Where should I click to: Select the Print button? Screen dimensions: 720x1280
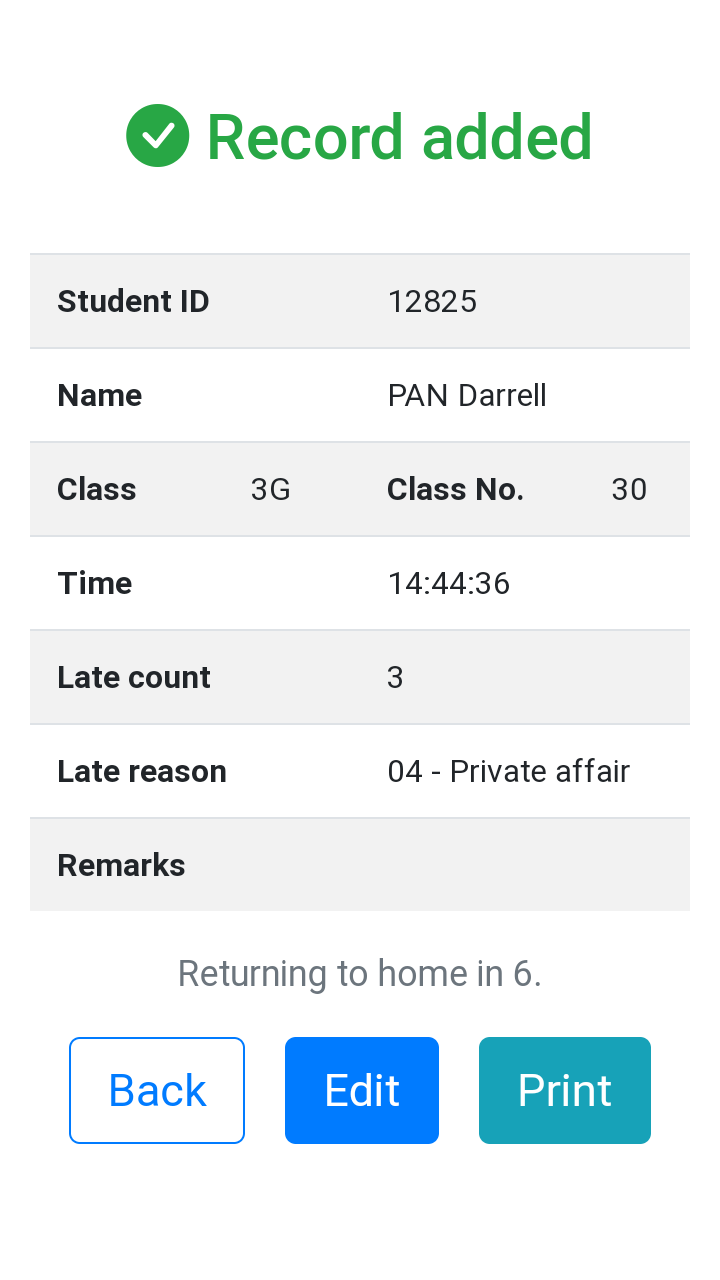[564, 1090]
